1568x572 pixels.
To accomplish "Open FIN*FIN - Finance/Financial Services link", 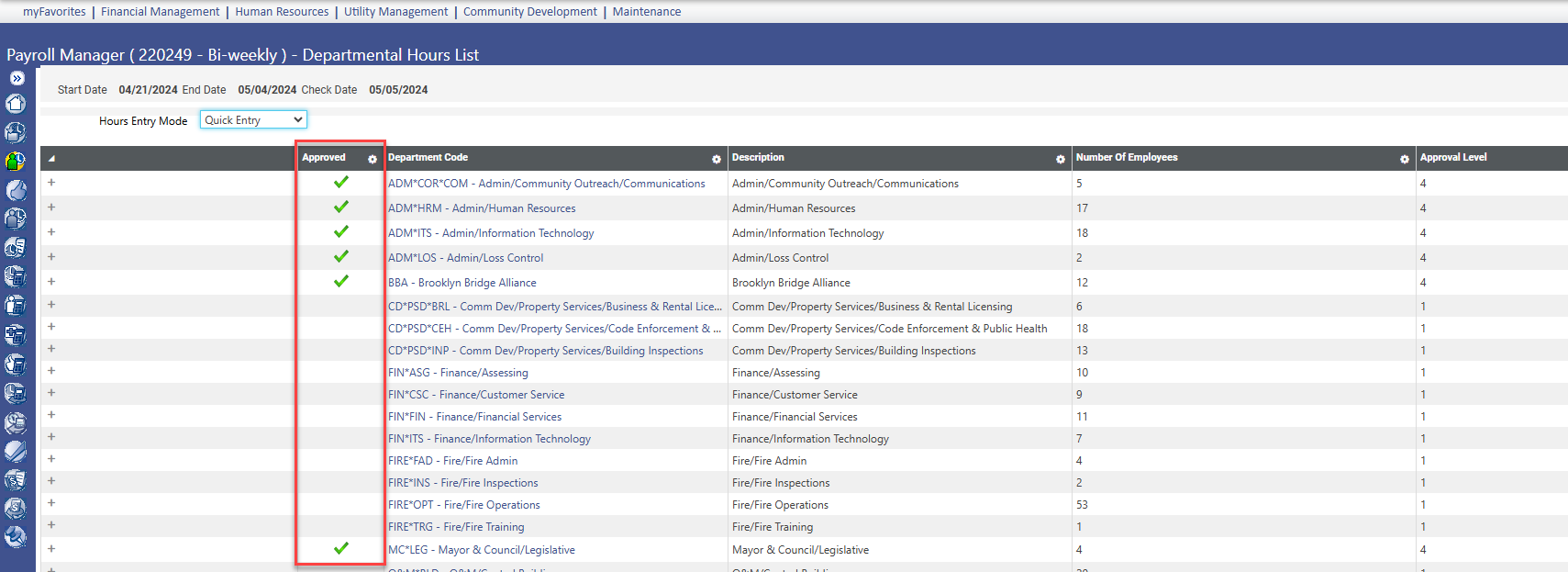I will 475,417.
